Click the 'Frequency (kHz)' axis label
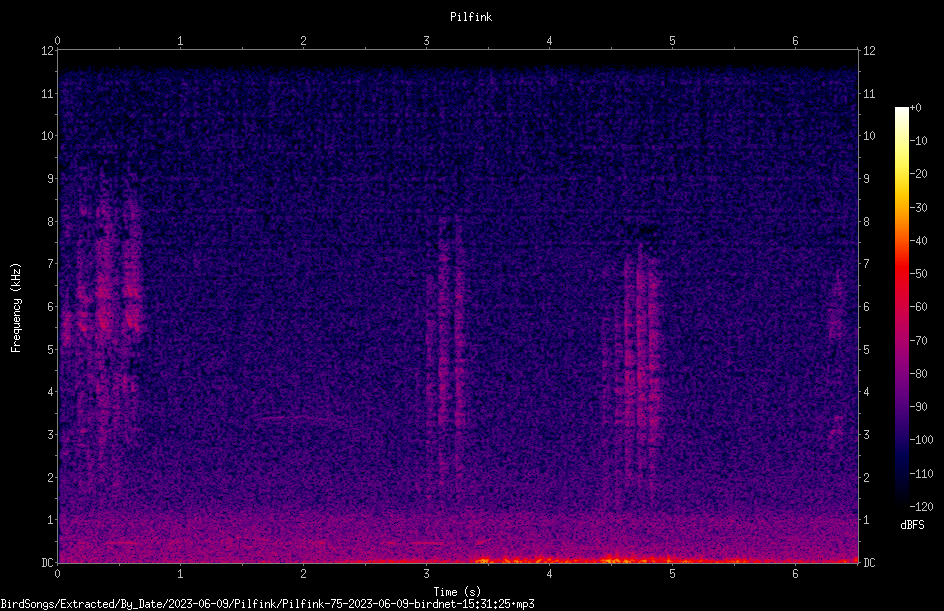Screen dimensions: 944x611 click(x=16, y=308)
